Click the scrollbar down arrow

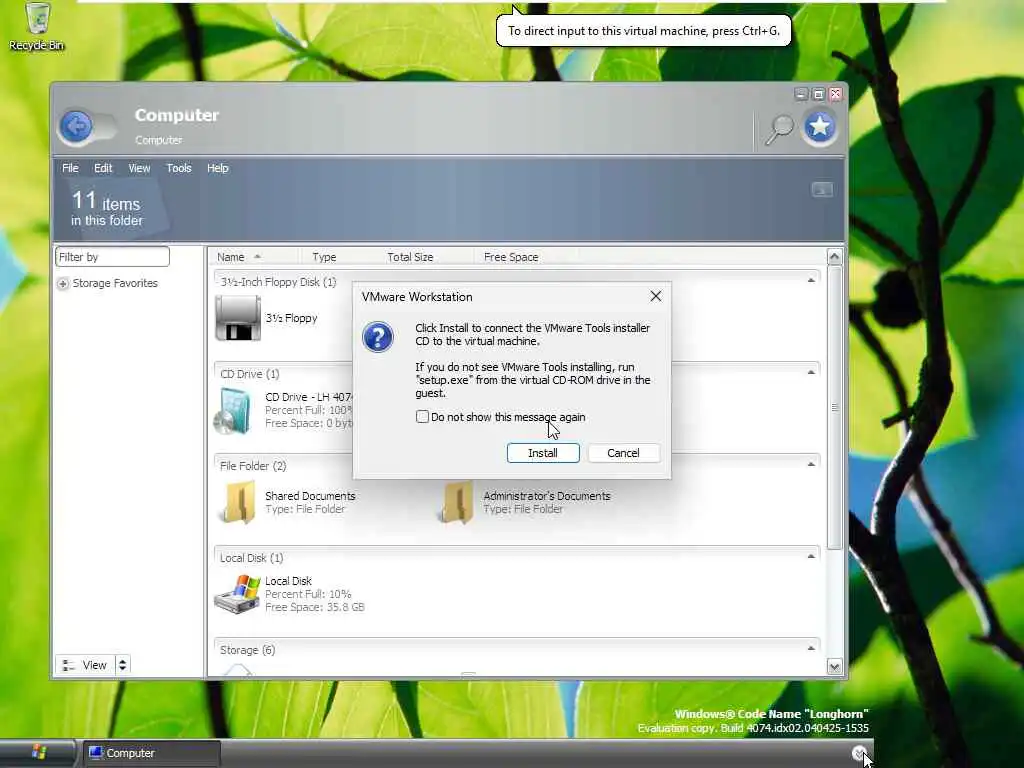coord(834,667)
